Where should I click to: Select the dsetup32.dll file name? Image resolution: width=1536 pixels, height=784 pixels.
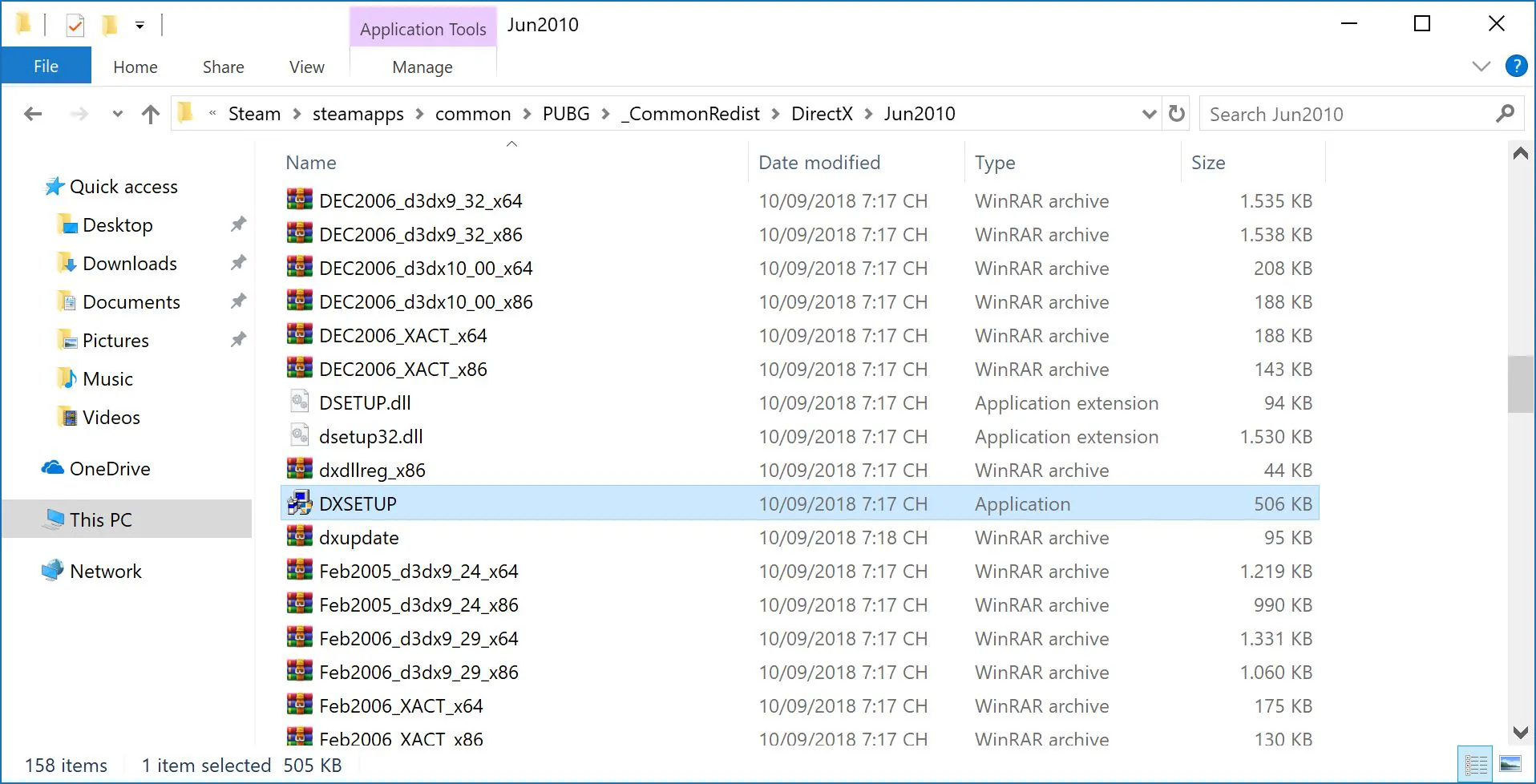tap(370, 437)
